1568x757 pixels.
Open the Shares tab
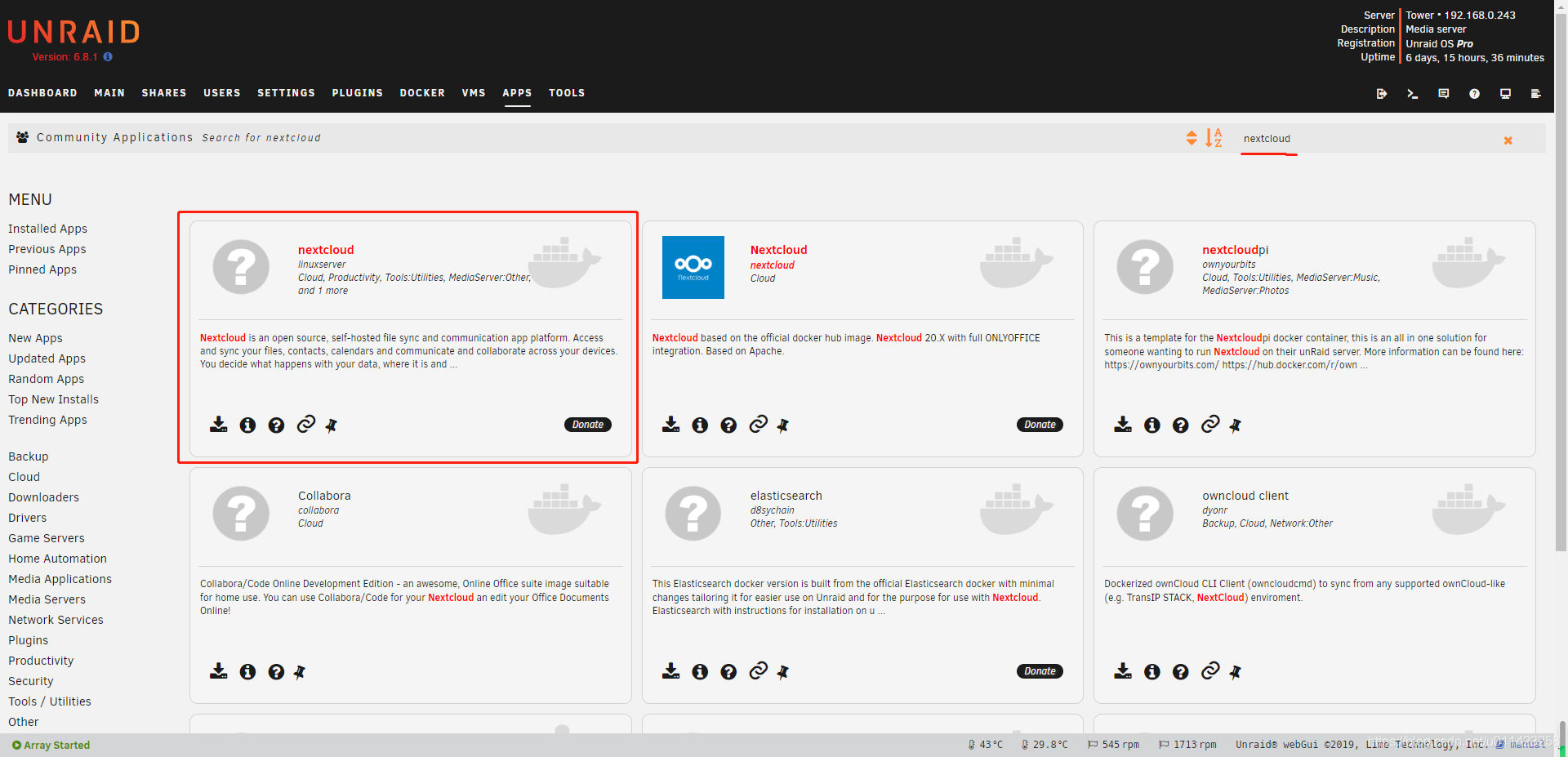[x=164, y=93]
